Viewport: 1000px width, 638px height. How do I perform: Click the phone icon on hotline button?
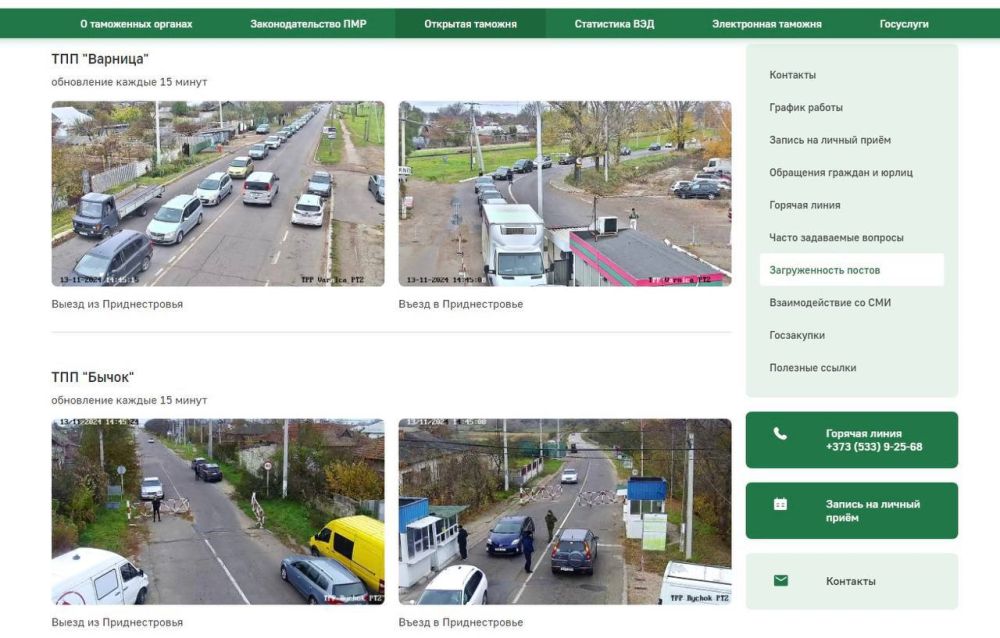pyautogui.click(x=780, y=434)
